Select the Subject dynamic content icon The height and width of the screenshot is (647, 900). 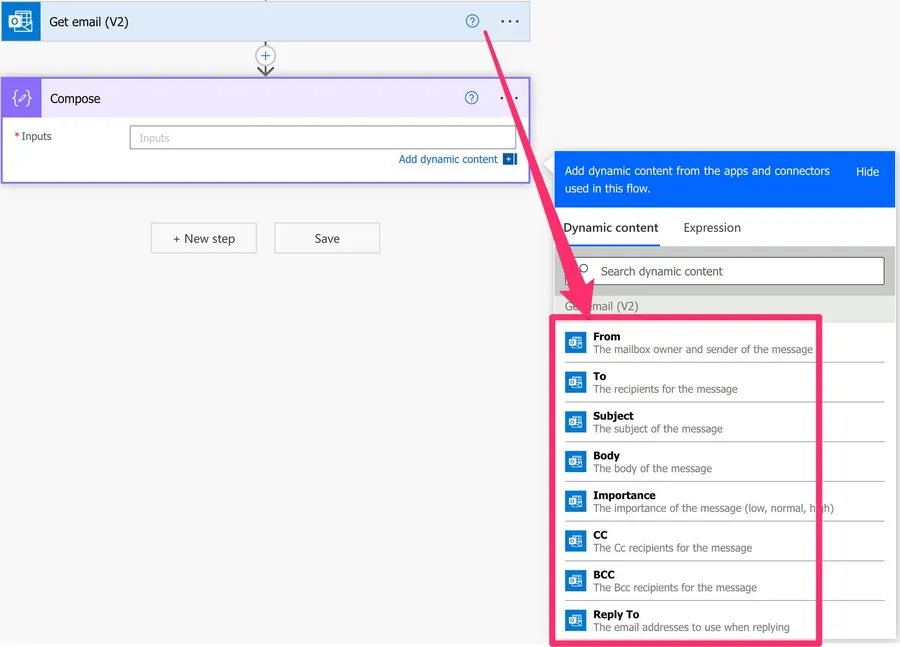tap(575, 422)
